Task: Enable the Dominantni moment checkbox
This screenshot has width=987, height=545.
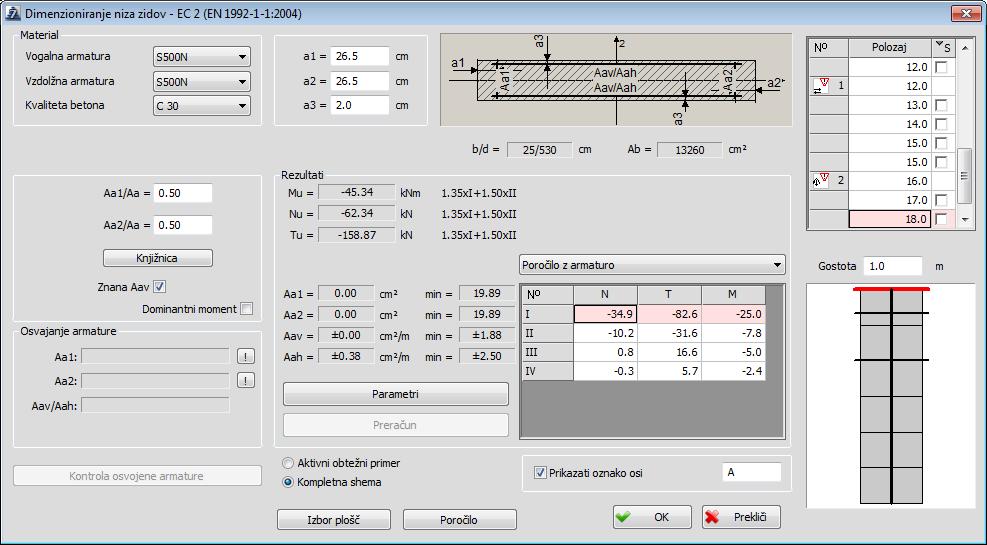Action: coord(247,309)
